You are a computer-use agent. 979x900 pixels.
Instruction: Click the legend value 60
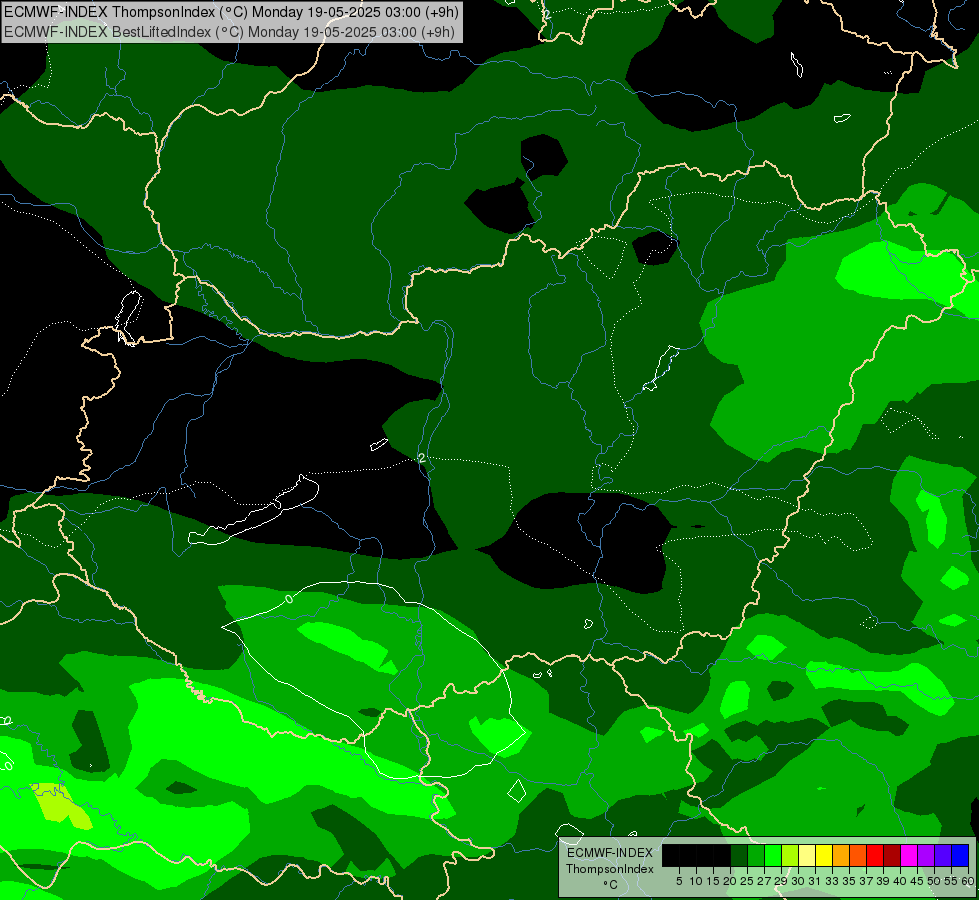pos(968,881)
